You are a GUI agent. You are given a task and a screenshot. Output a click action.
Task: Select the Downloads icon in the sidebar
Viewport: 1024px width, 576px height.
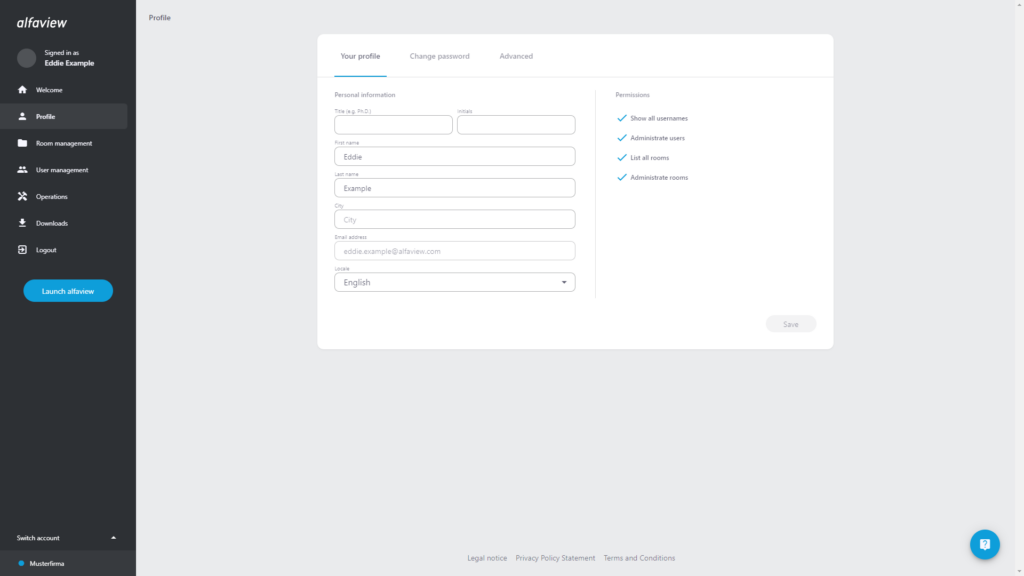tap(21, 222)
